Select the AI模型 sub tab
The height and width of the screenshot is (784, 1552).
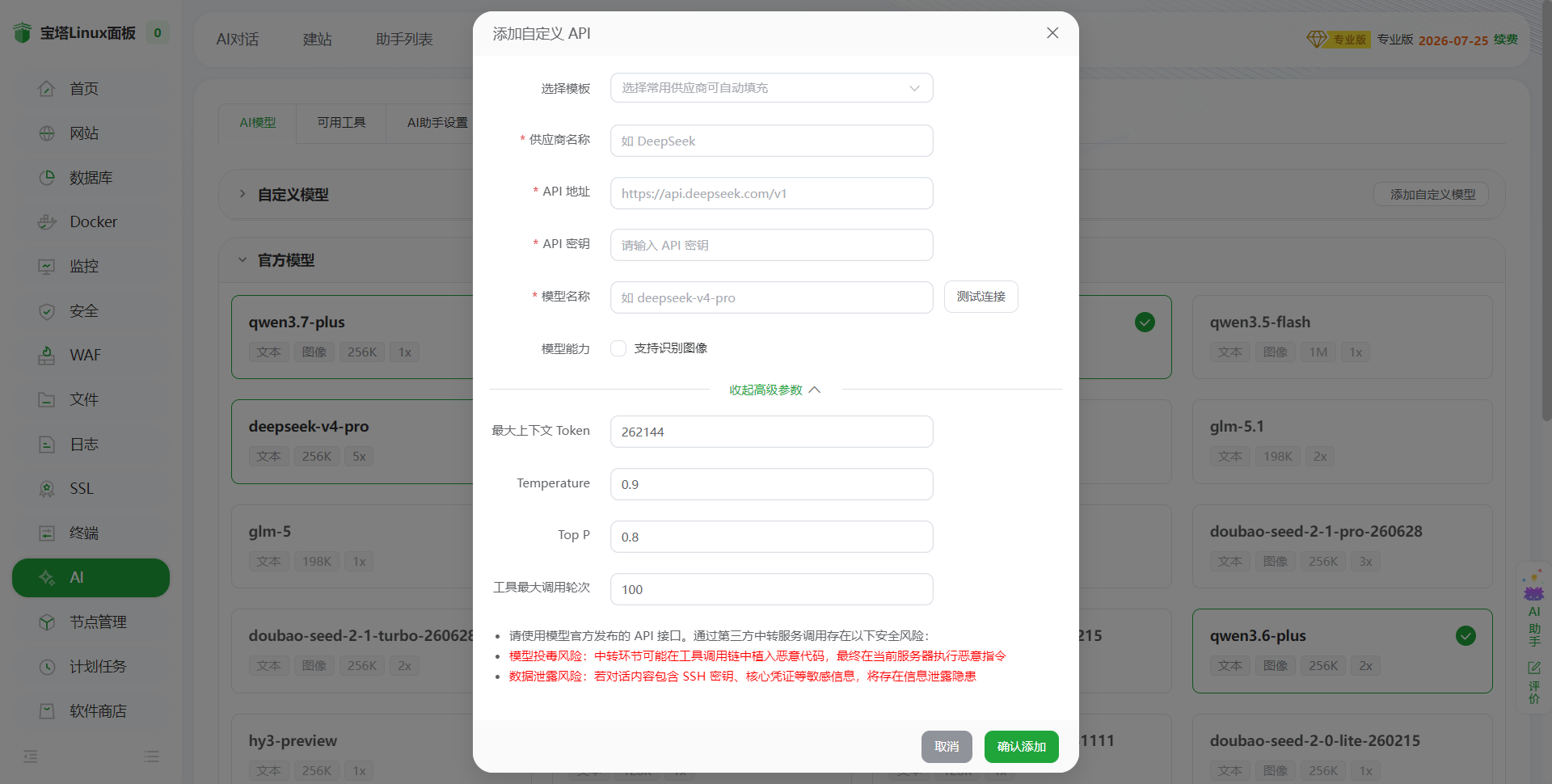(258, 123)
